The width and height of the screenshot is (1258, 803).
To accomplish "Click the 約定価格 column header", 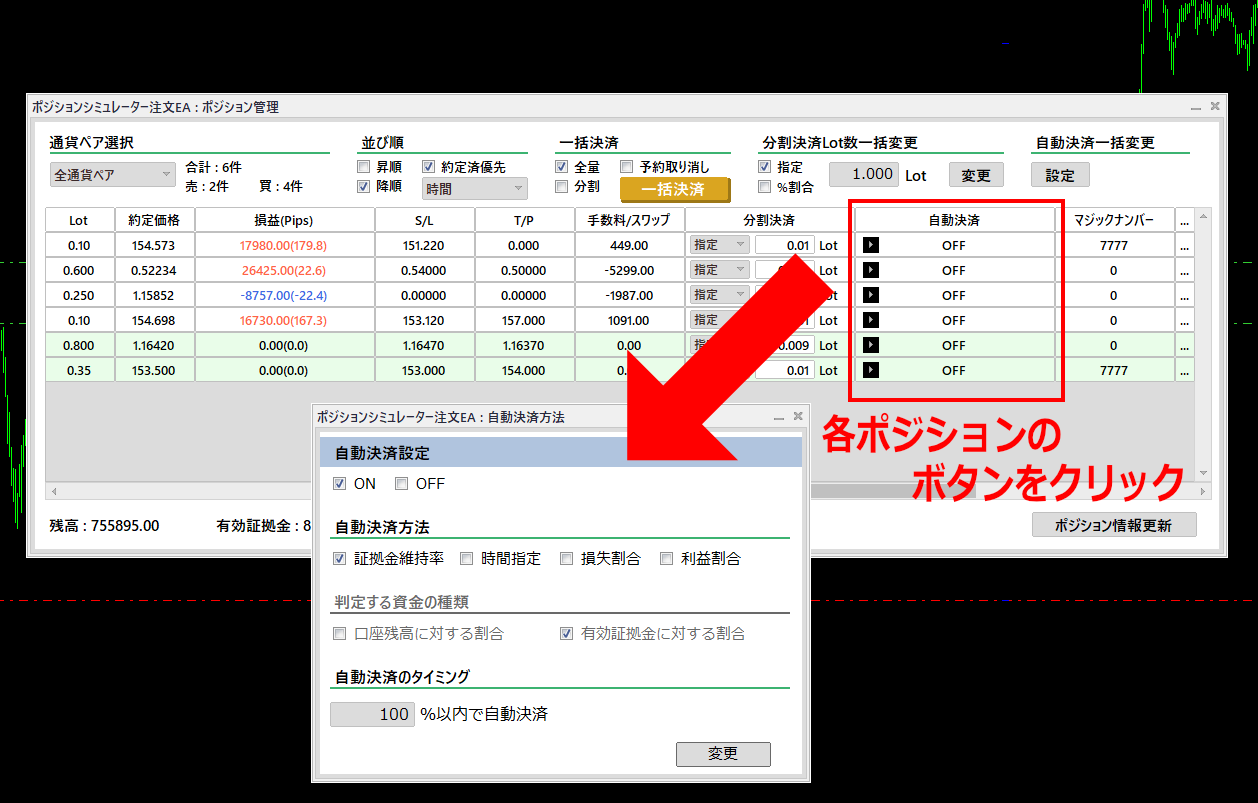I will pos(154,220).
